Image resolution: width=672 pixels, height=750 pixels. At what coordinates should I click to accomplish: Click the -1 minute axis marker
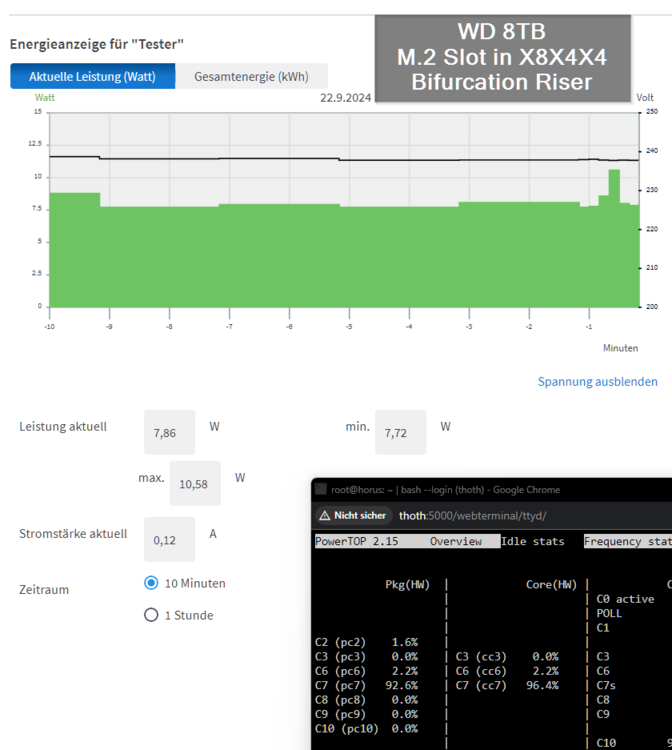point(589,327)
